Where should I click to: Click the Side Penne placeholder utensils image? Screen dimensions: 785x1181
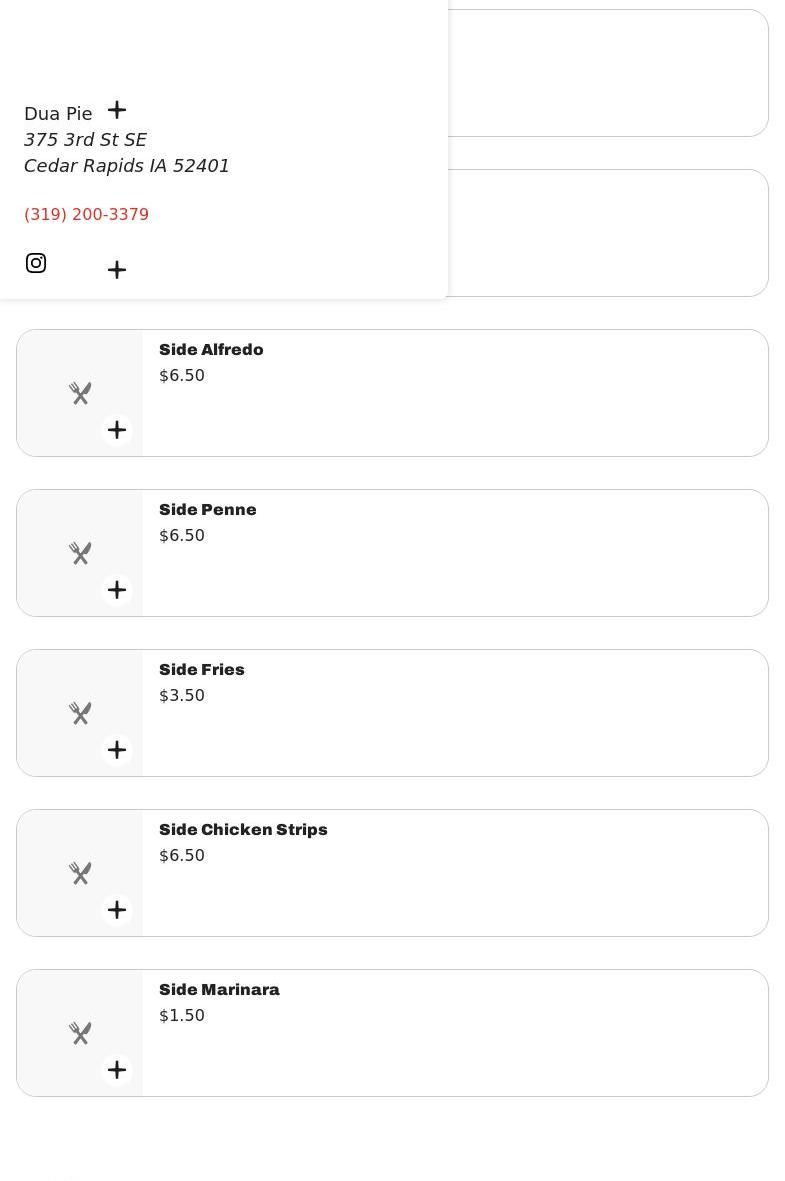click(x=80, y=553)
